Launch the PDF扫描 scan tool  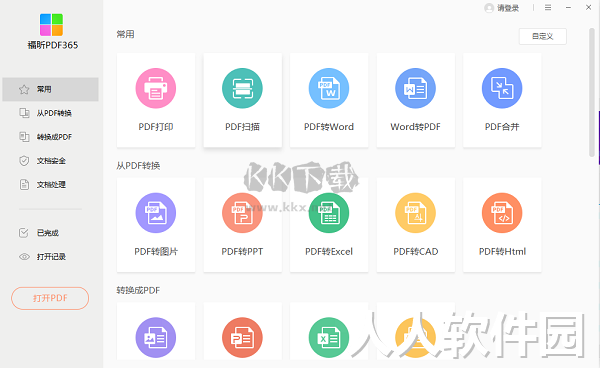pyautogui.click(x=242, y=100)
